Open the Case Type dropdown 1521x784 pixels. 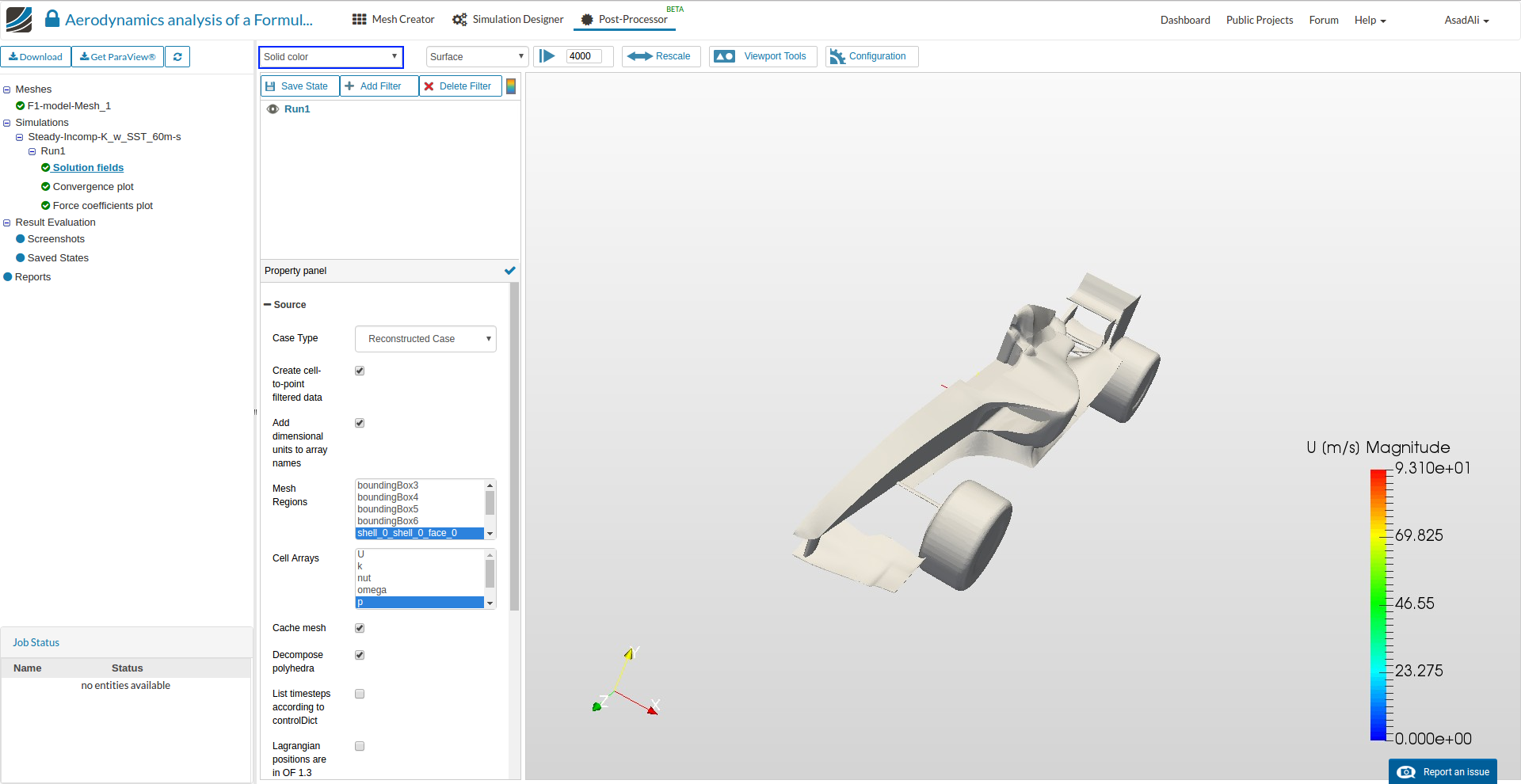(425, 339)
